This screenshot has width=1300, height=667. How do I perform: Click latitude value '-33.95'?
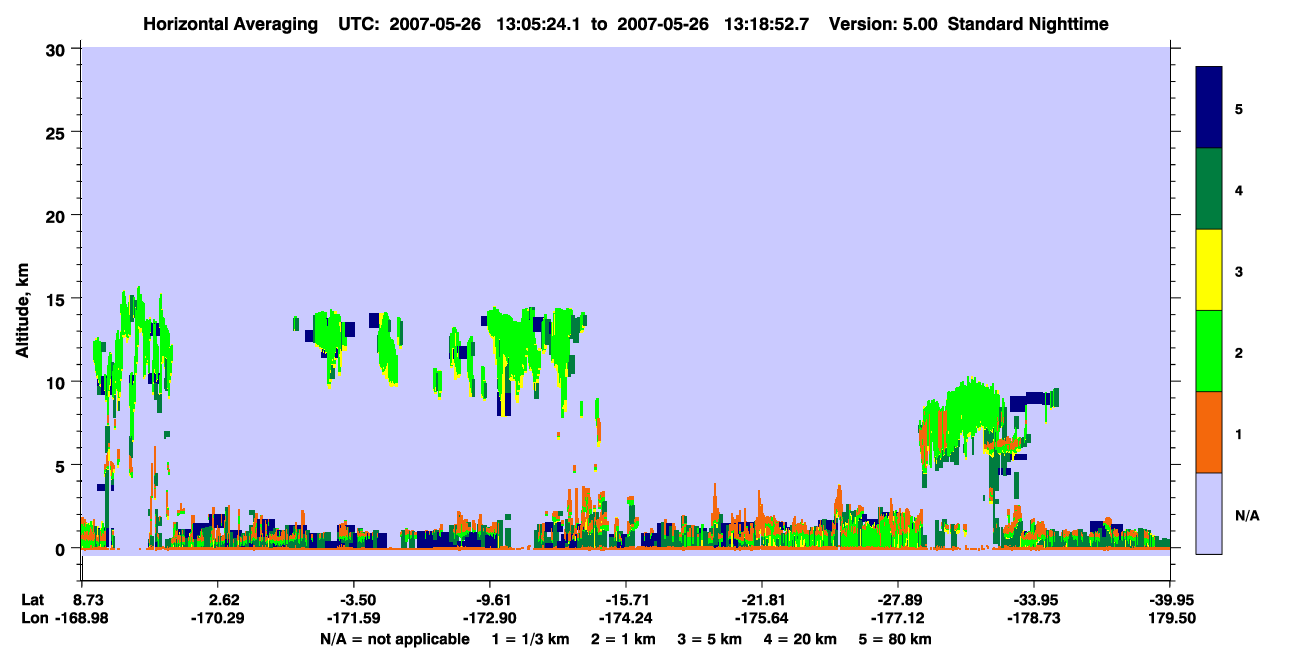tap(1034, 600)
